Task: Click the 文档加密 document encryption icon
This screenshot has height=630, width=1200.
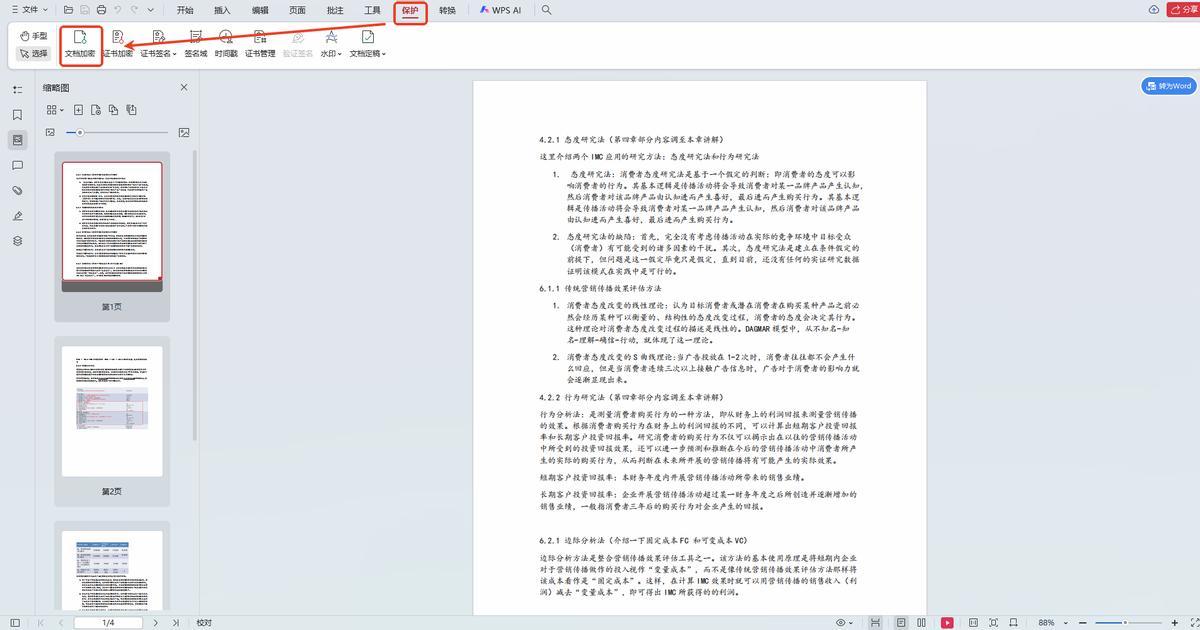Action: pyautogui.click(x=80, y=44)
